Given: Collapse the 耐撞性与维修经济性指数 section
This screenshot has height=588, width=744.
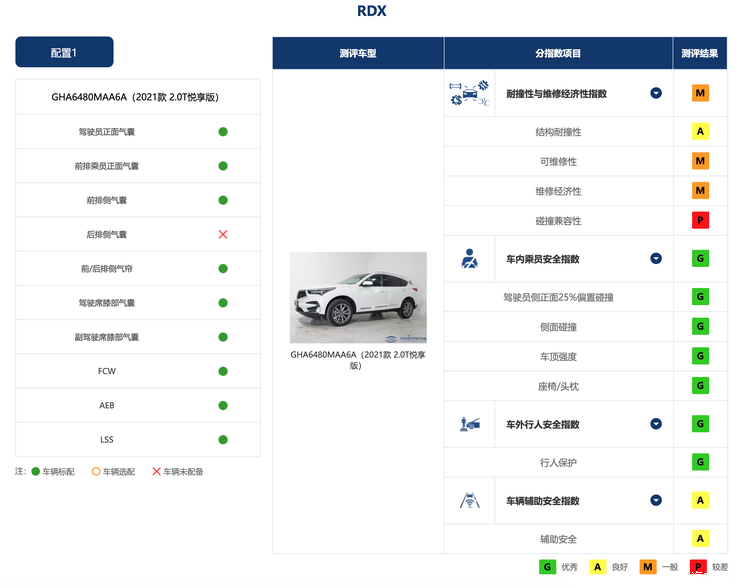Looking at the screenshot, I should [656, 93].
